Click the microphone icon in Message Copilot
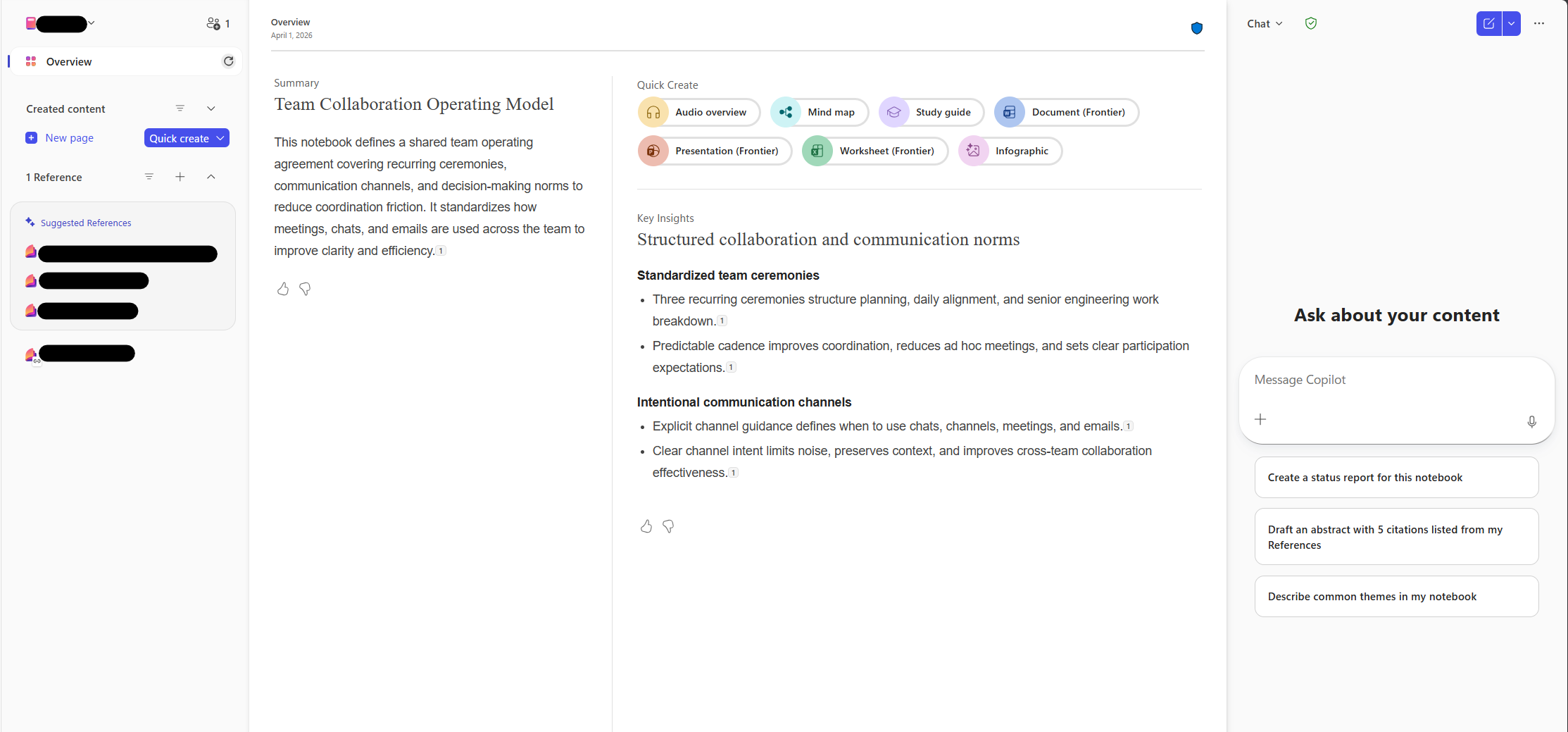 click(x=1531, y=422)
